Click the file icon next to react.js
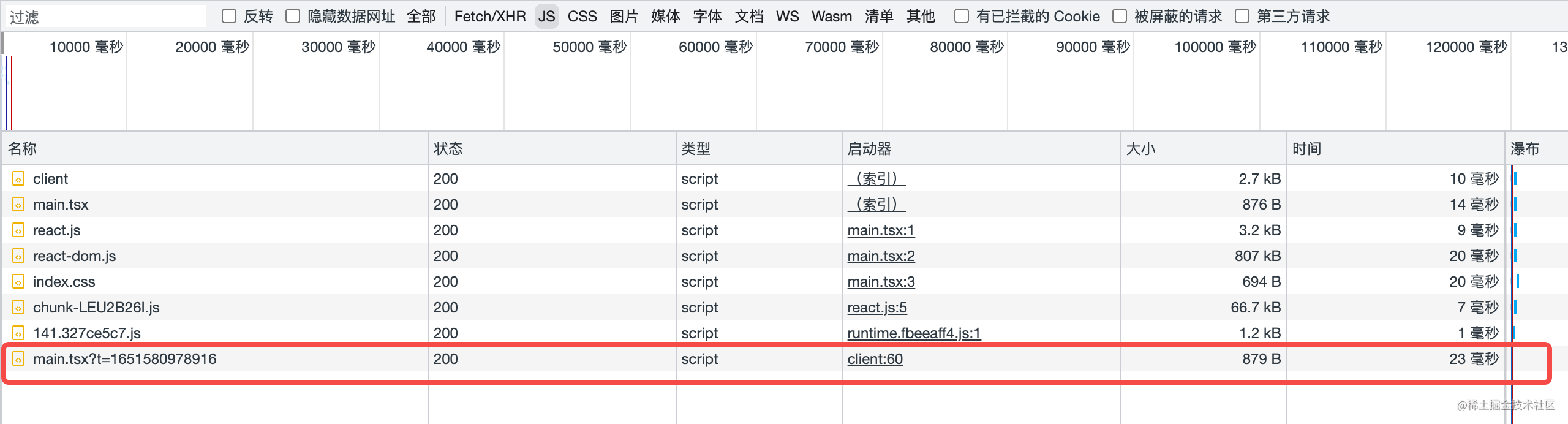1568x424 pixels. (18, 230)
